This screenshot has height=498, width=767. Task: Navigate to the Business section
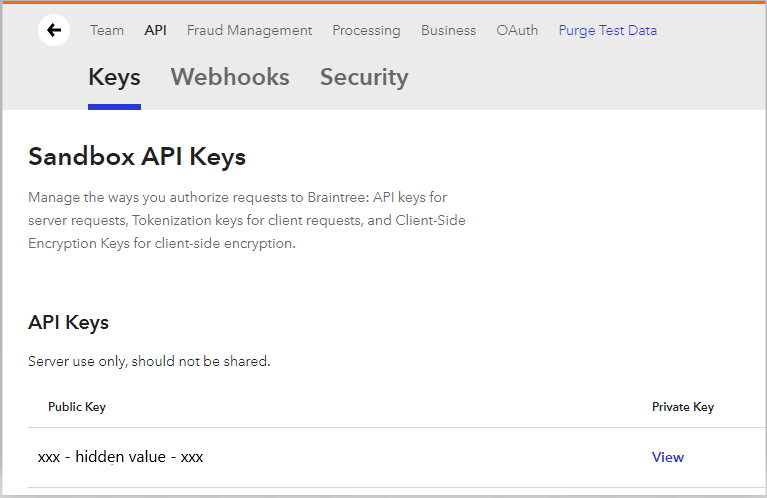tap(448, 30)
